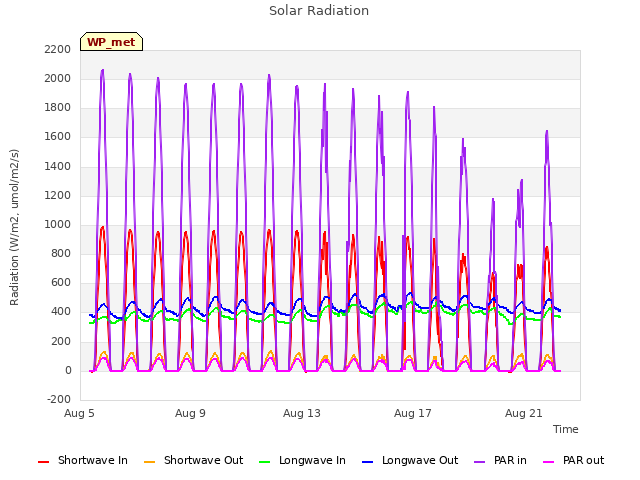Toggle the PAR out legend entry
This screenshot has width=640, height=480.
coord(573,460)
